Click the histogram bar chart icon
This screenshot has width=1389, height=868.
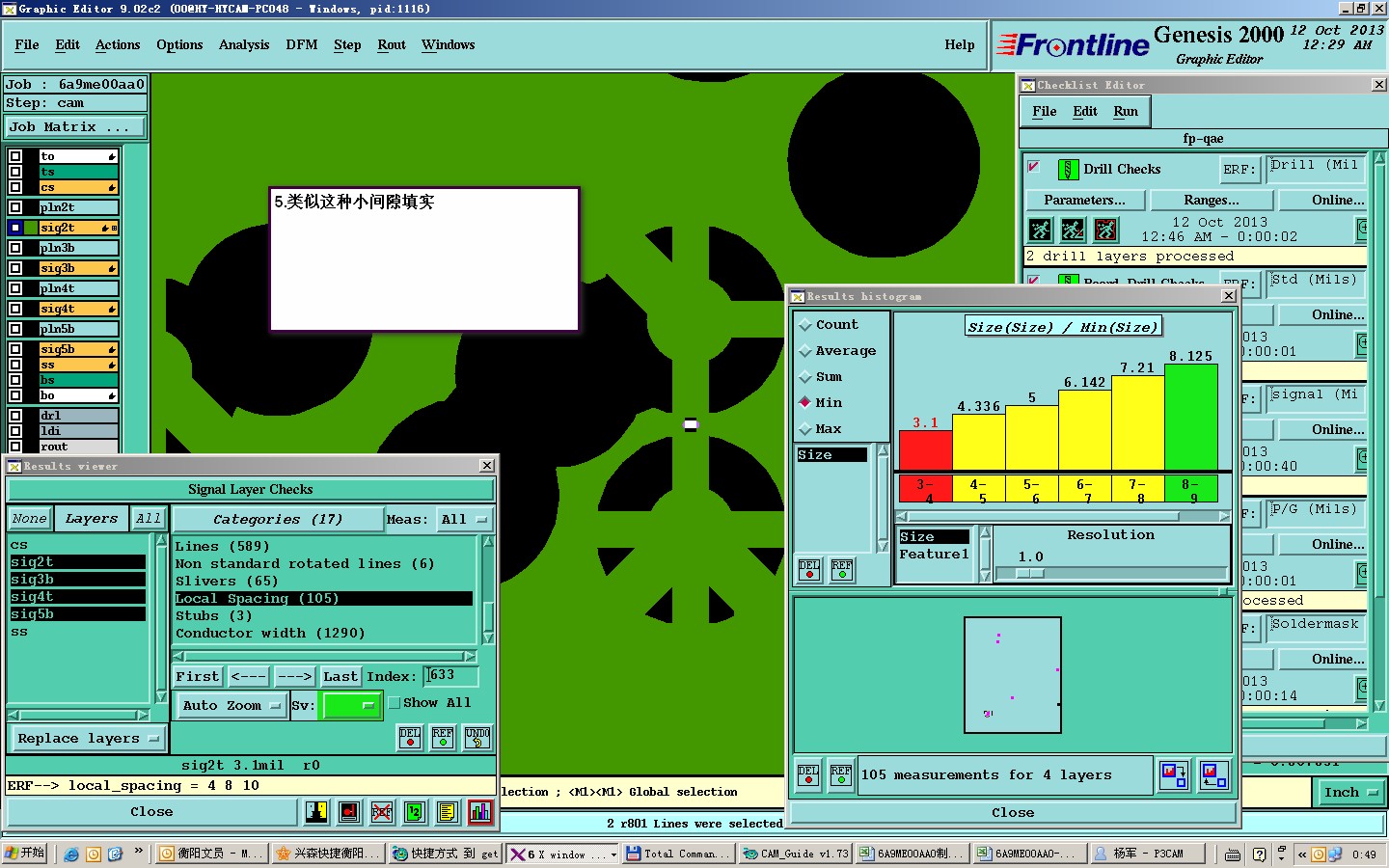coord(480,812)
